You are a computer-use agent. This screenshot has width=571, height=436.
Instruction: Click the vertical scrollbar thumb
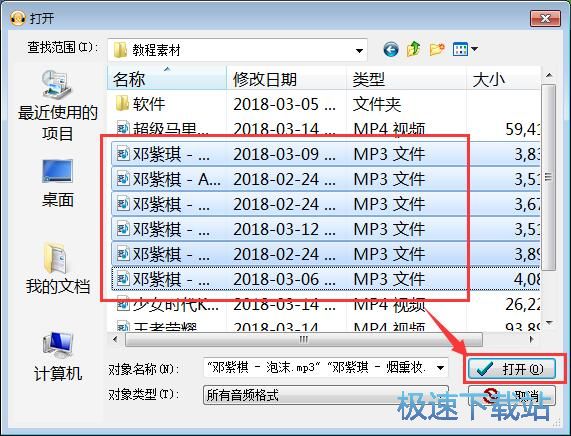coord(549,177)
